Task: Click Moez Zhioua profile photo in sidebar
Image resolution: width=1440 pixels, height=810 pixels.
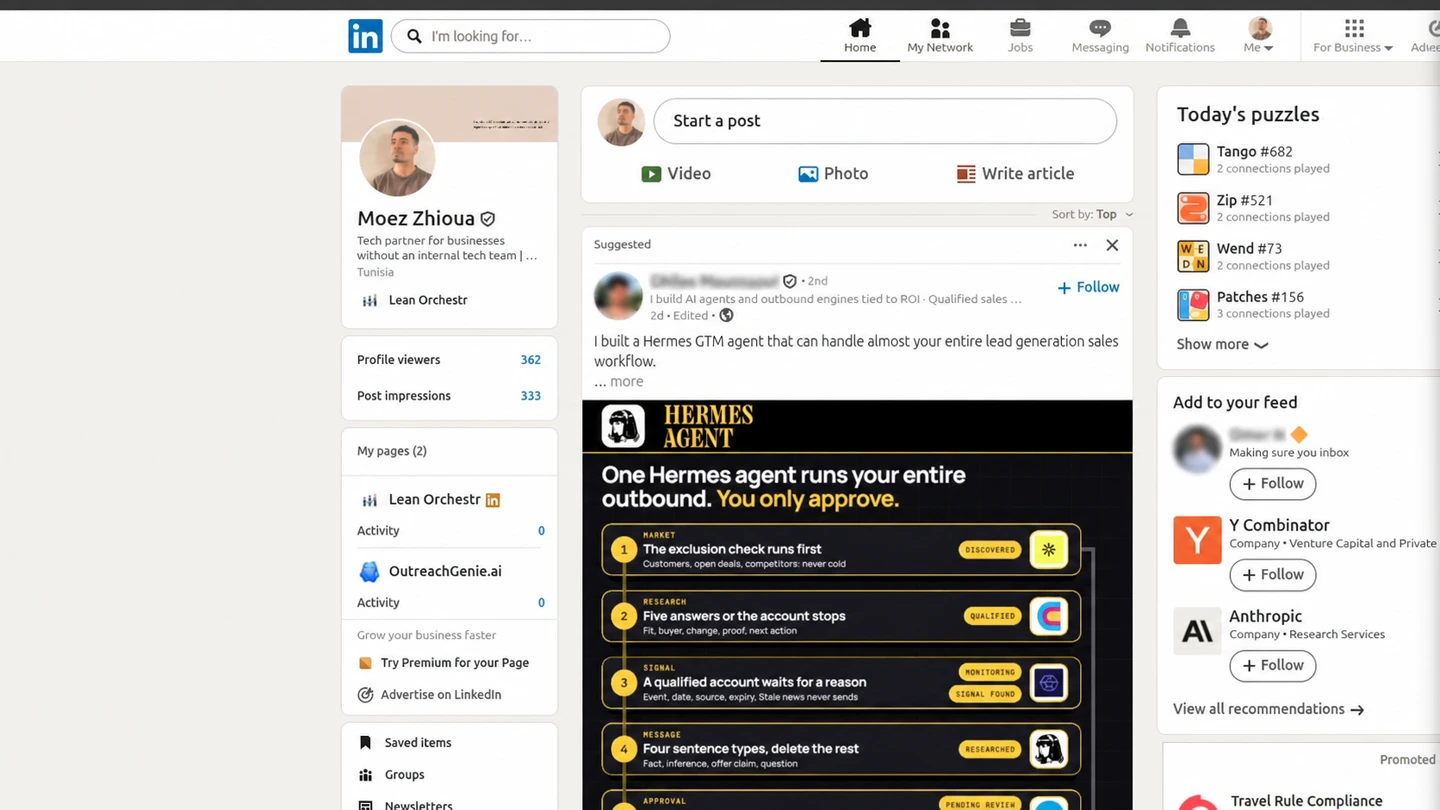Action: coord(397,158)
